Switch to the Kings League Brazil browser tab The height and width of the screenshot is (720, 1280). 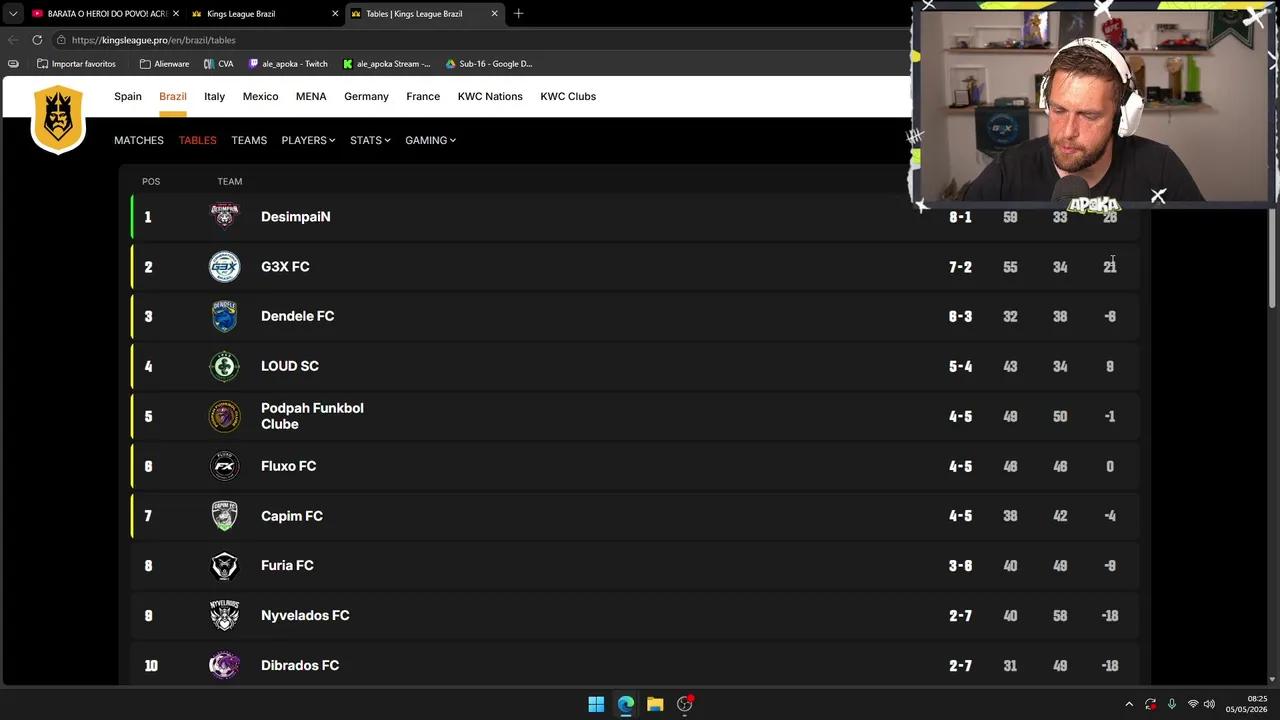(x=265, y=14)
